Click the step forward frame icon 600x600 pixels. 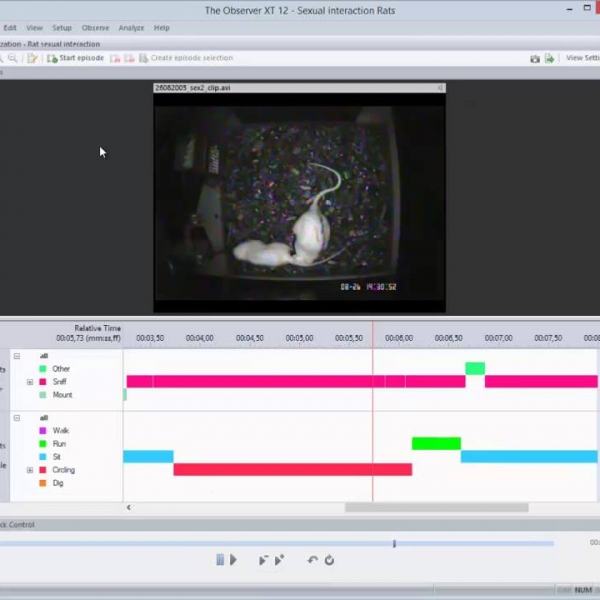pos(279,560)
